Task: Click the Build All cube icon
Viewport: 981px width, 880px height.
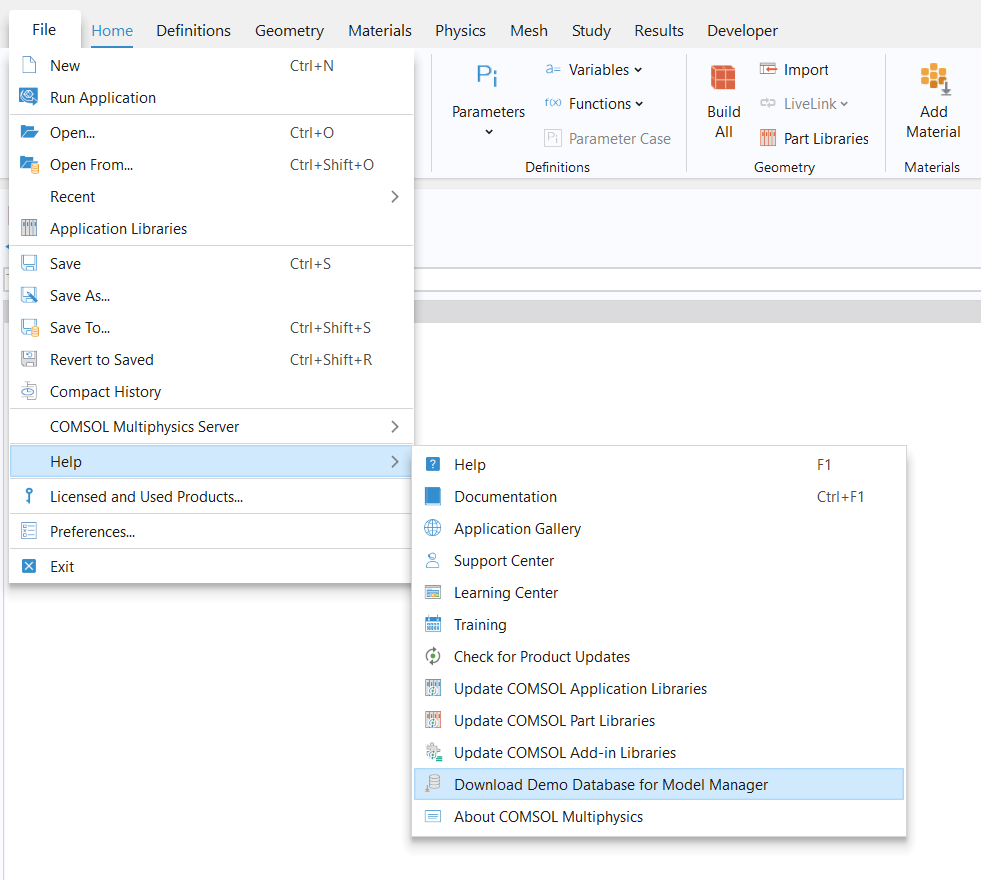Action: click(x=723, y=78)
